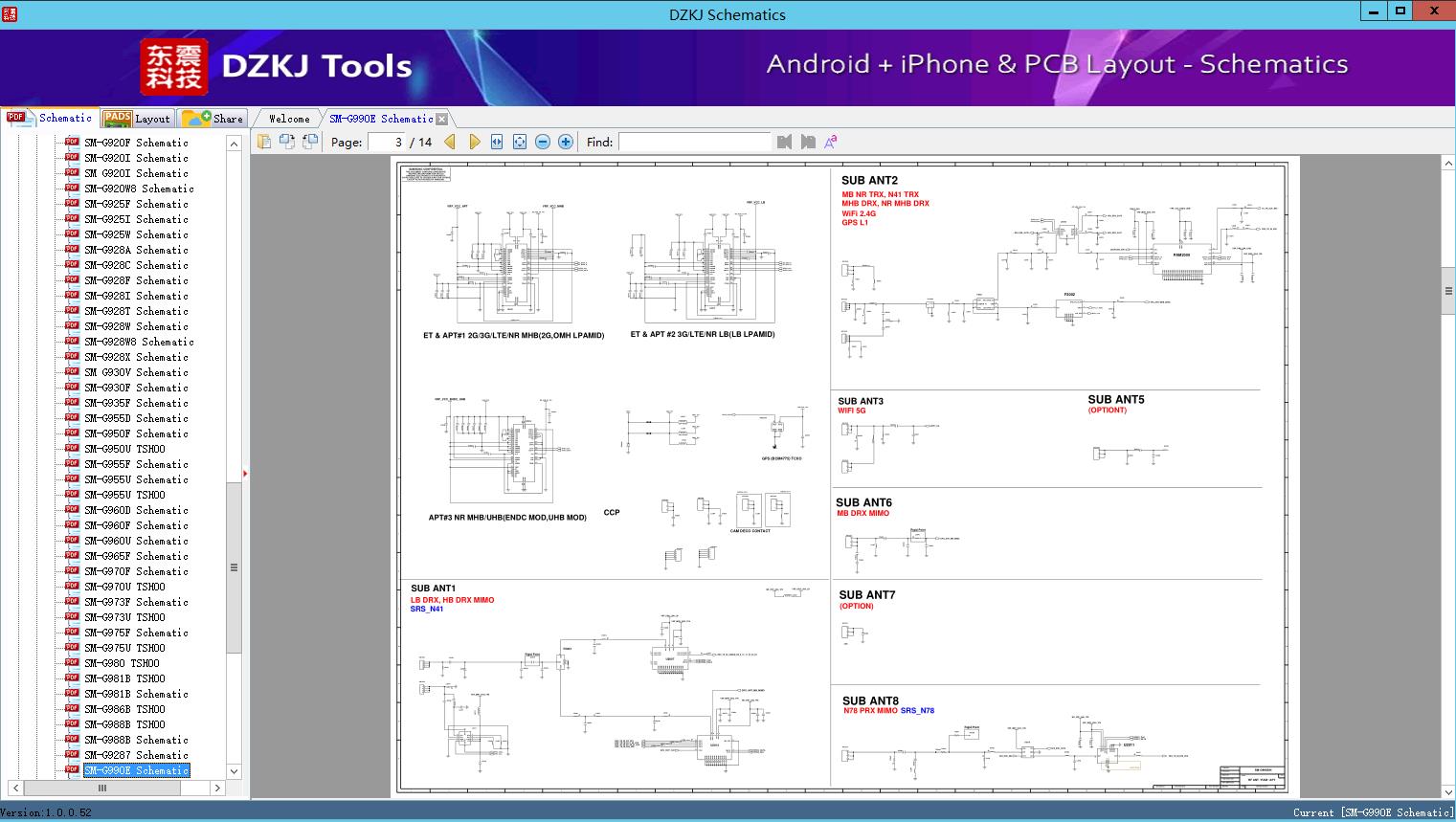Open SM-G973F Schematic in file tree
This screenshot has height=822, width=1456.
(136, 602)
